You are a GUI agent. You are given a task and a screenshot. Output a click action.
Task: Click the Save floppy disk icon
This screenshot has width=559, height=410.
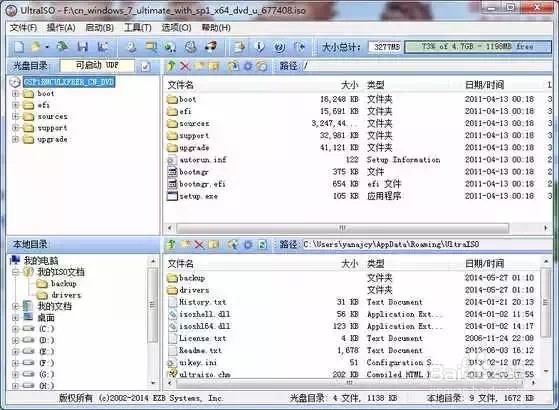click(x=83, y=47)
